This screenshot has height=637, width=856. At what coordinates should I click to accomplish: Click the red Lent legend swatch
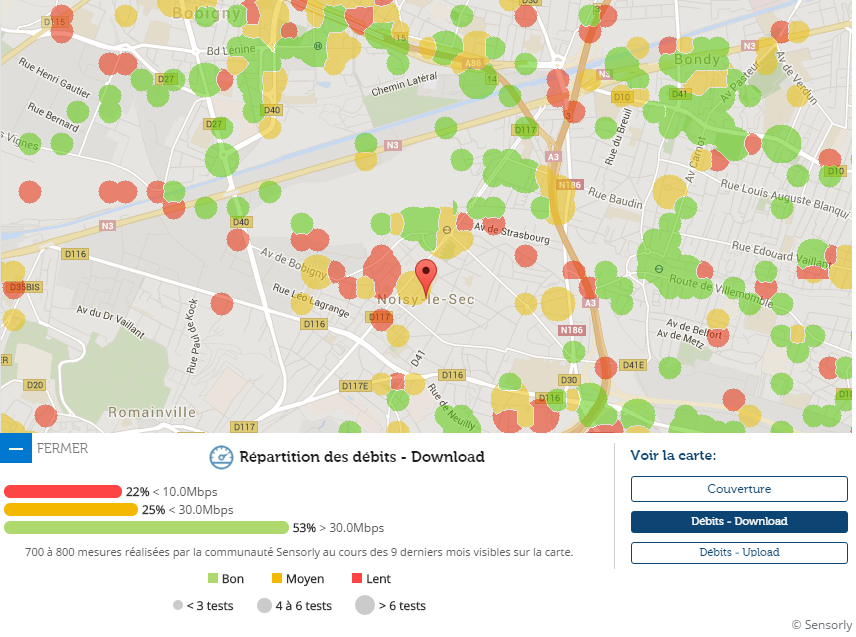[x=356, y=579]
